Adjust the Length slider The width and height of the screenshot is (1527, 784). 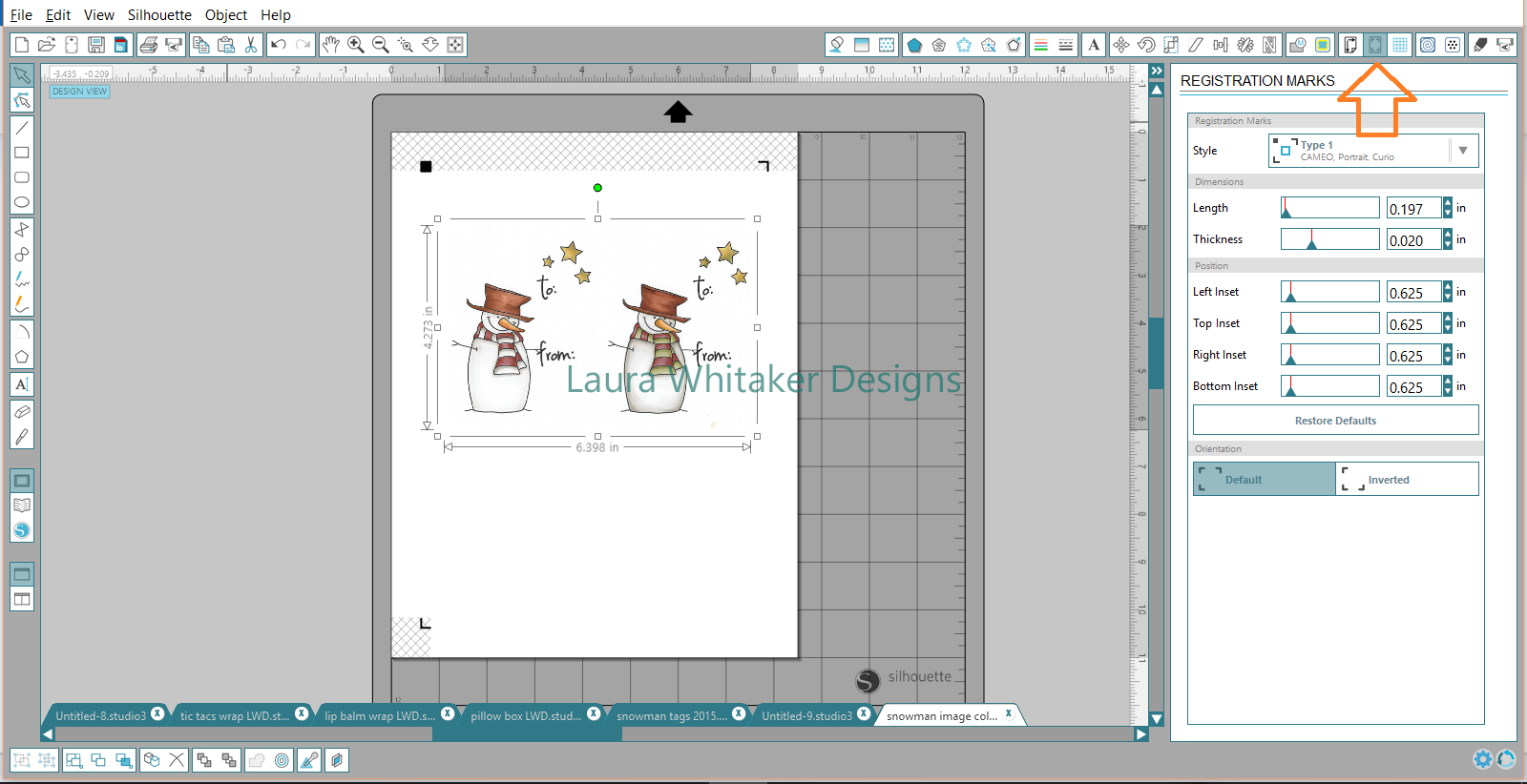(1329, 208)
